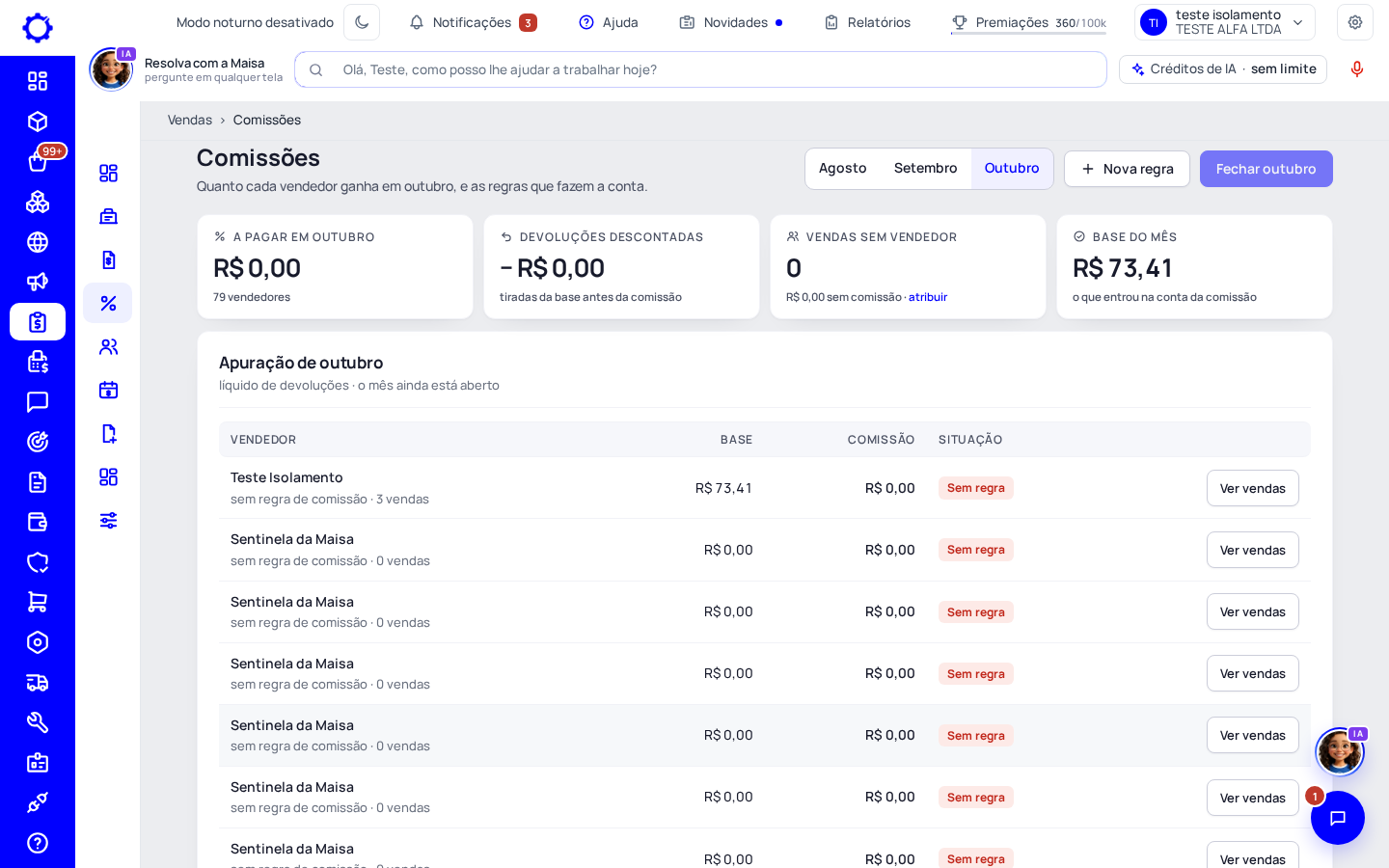Open Notificações in the top bar
The width and height of the screenshot is (1389, 868).
(x=473, y=22)
